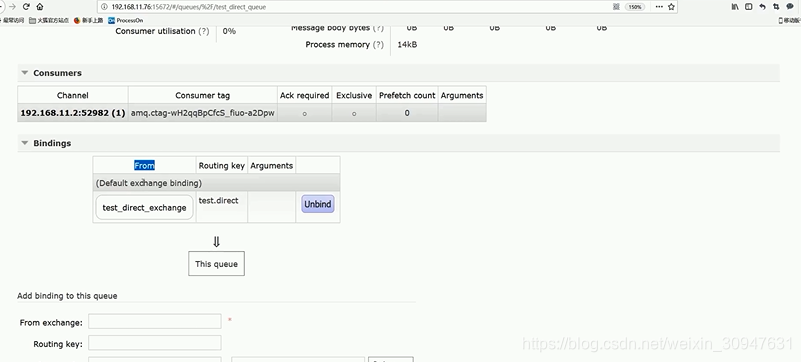Click the Unbind button
The height and width of the screenshot is (362, 801).
tap(318, 204)
